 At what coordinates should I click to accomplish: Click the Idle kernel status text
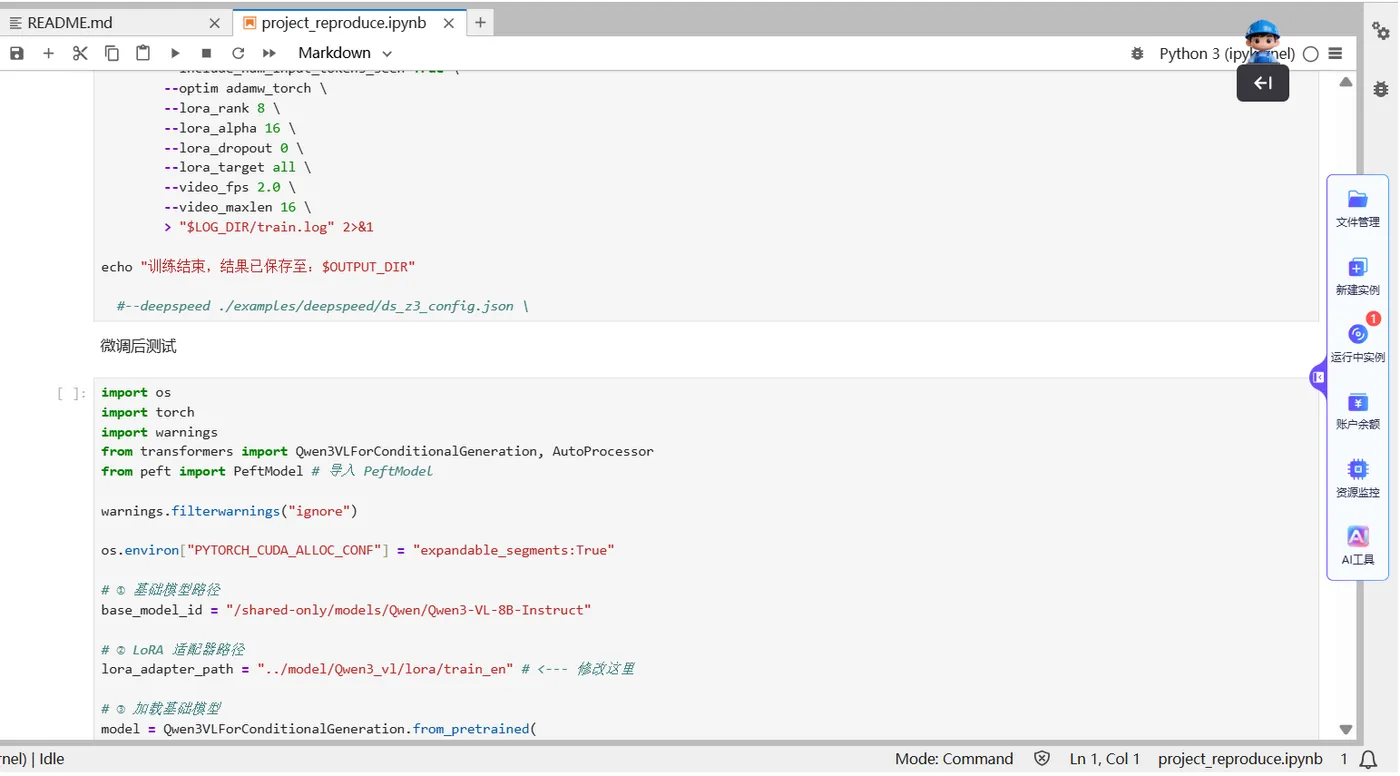[52, 759]
